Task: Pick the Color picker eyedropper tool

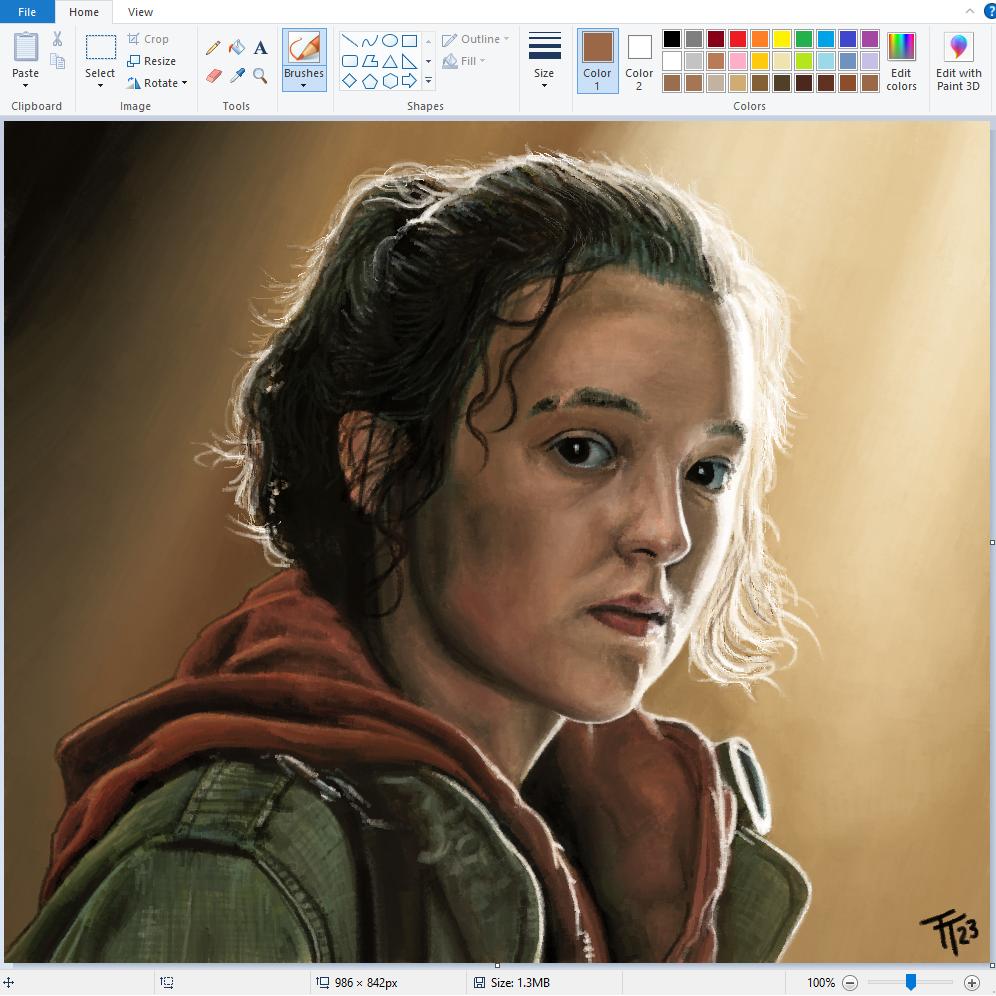Action: pyautogui.click(x=237, y=76)
